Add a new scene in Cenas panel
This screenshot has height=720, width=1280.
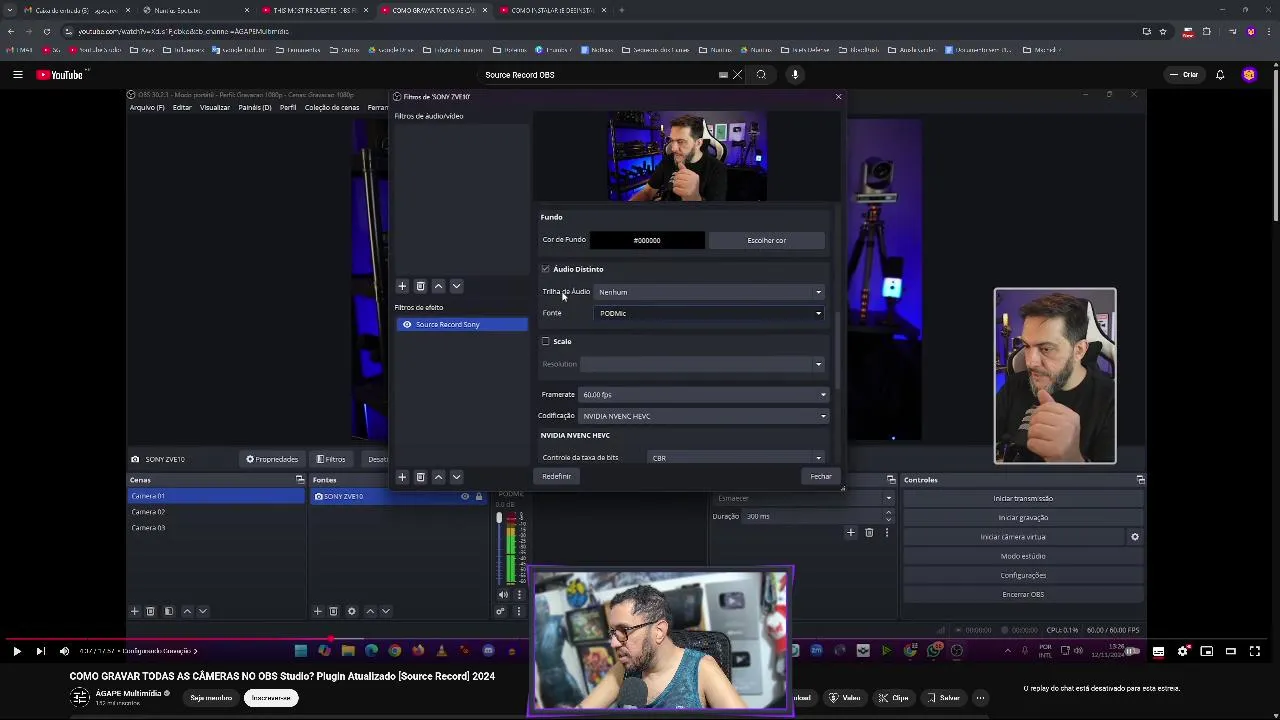[134, 611]
